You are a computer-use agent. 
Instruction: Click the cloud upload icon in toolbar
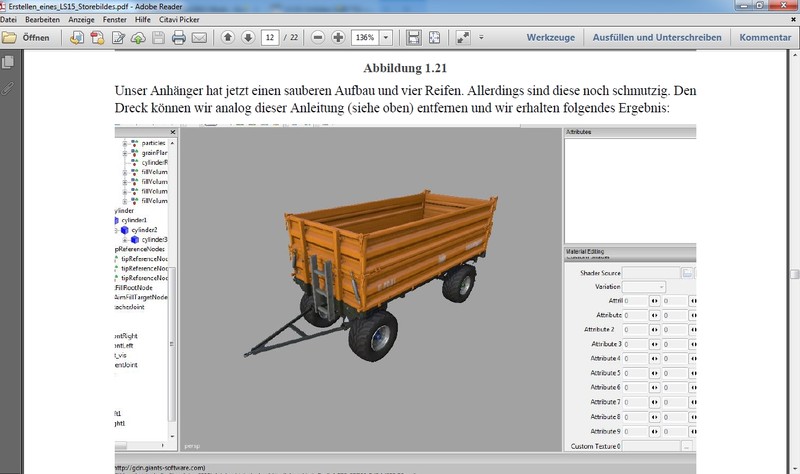138,38
